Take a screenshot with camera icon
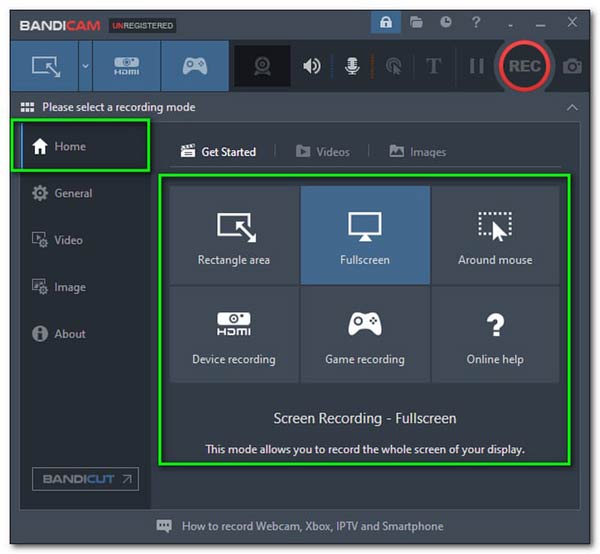 pyautogui.click(x=572, y=66)
